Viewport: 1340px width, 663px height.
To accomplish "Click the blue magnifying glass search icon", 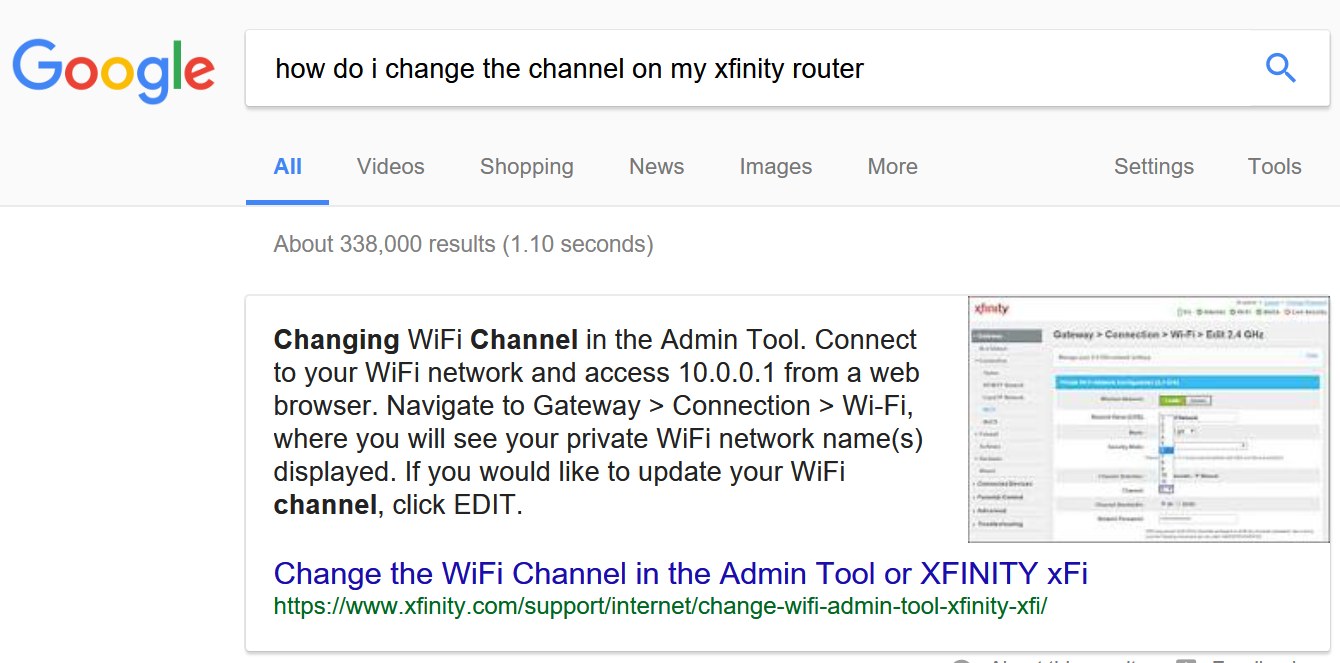I will (x=1281, y=68).
